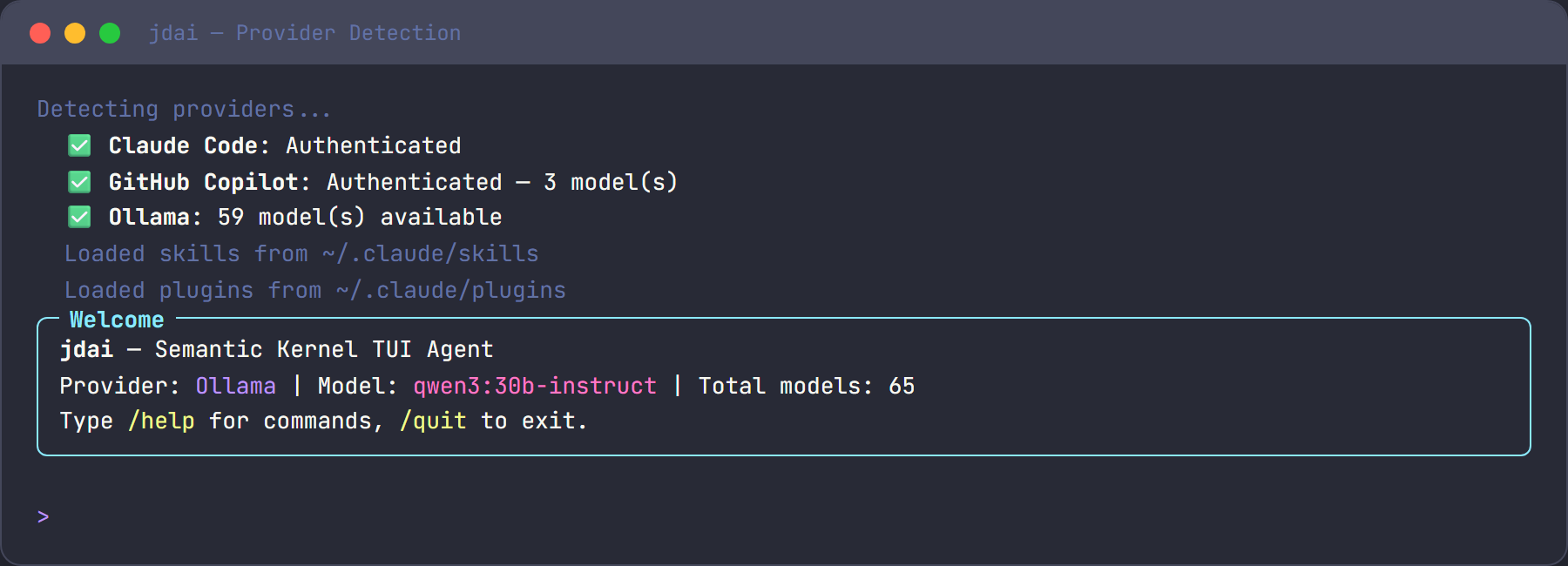Screen dimensions: 1568x566
Task: Click the Claude Code green checkmark icon
Action: point(79,145)
